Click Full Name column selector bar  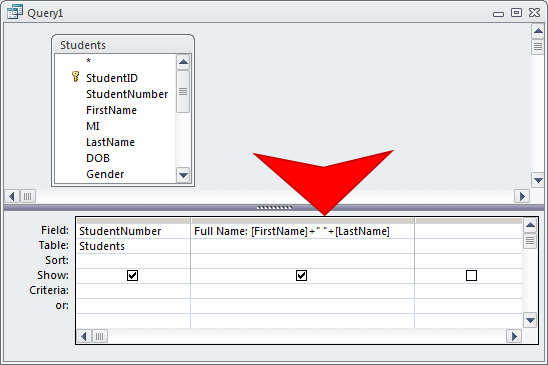(x=302, y=221)
